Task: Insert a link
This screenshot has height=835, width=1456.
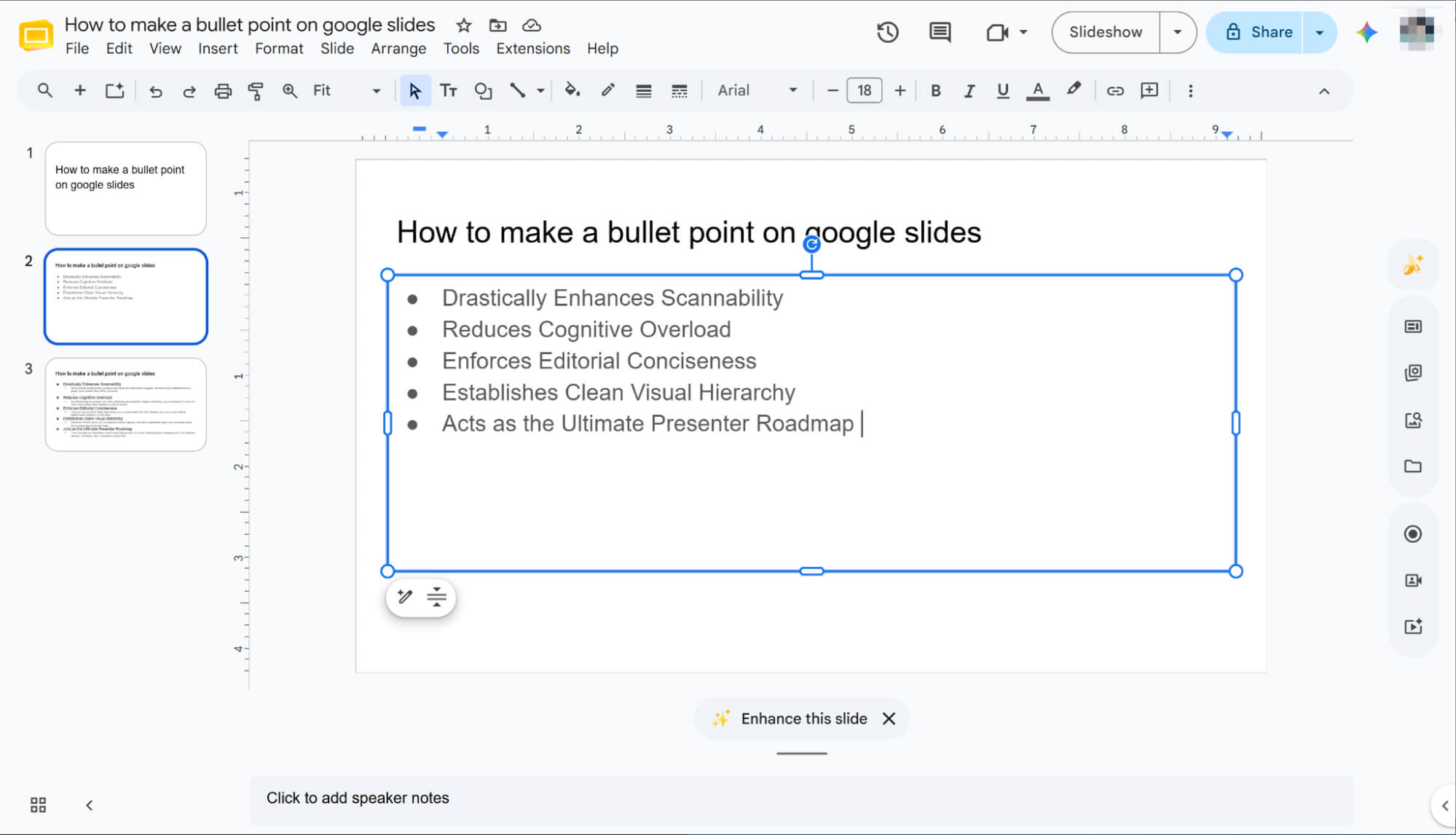Action: [1115, 90]
